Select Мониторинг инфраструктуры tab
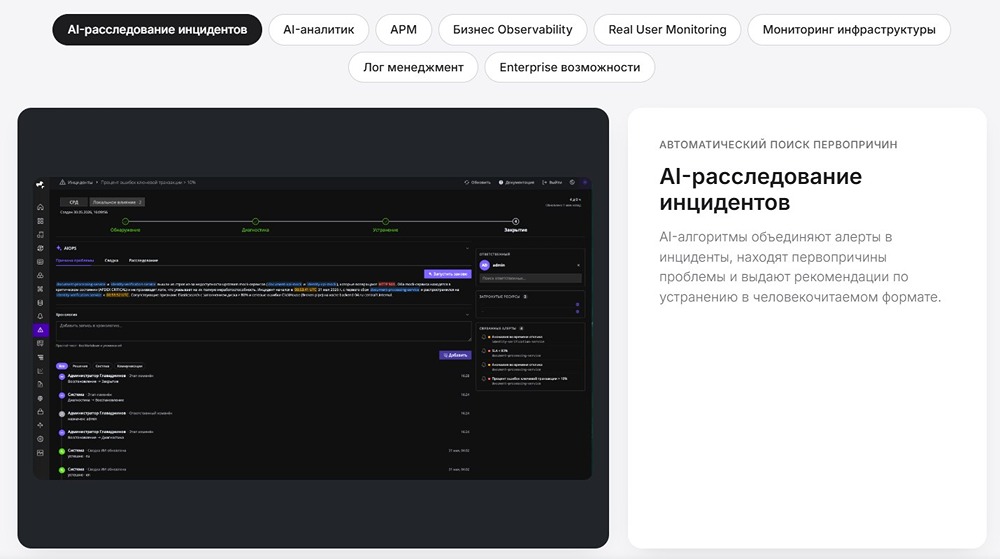1000x559 pixels. tap(849, 29)
